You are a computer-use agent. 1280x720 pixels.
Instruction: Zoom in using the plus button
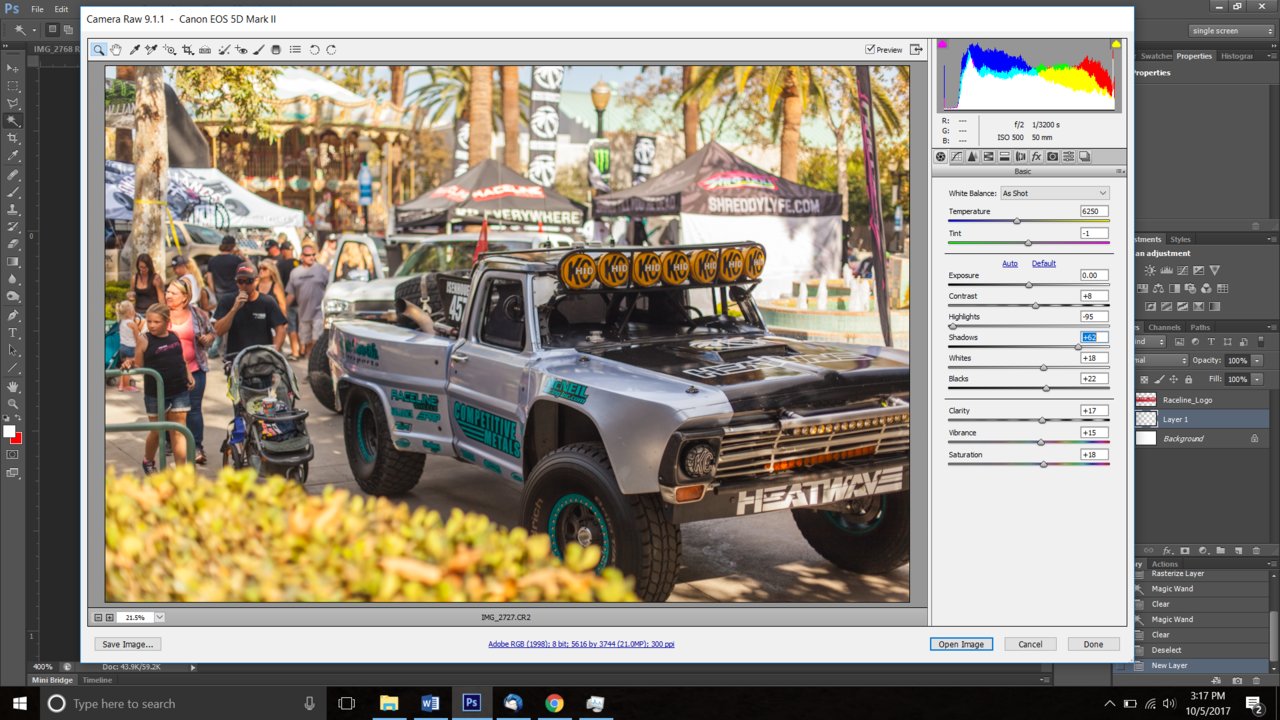[109, 617]
